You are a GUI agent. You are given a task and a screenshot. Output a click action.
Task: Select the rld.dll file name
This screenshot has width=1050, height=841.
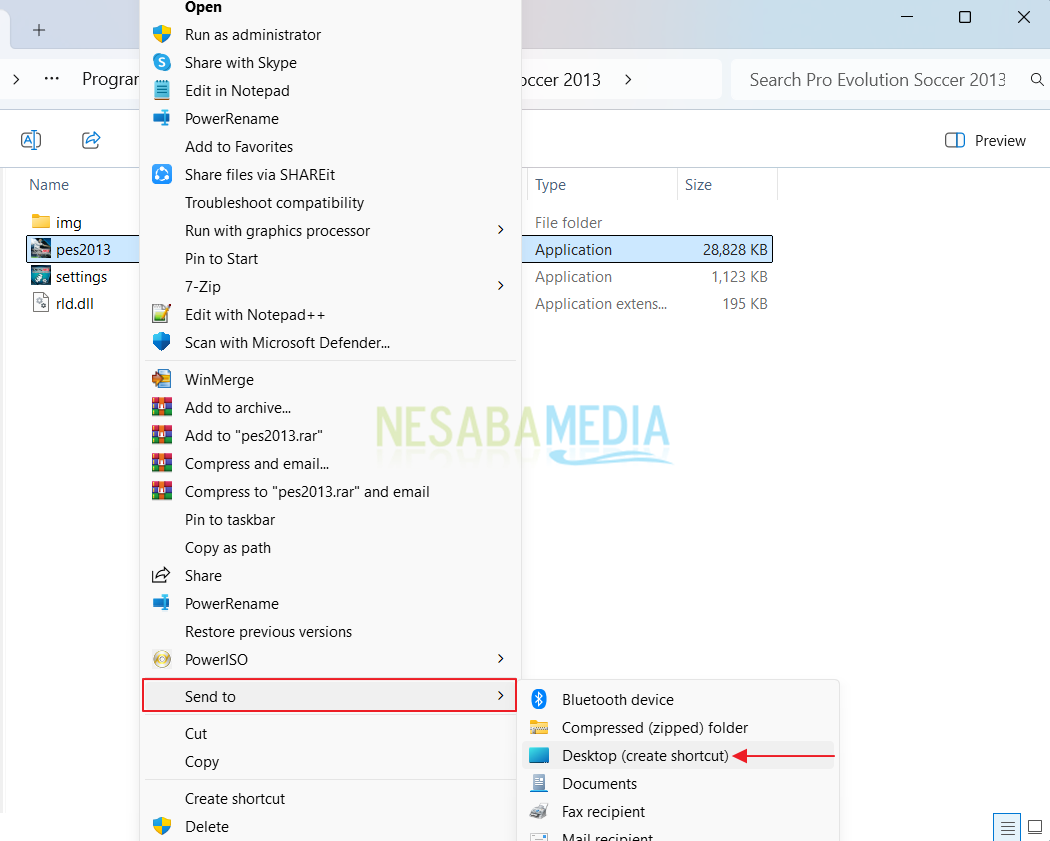tap(75, 303)
